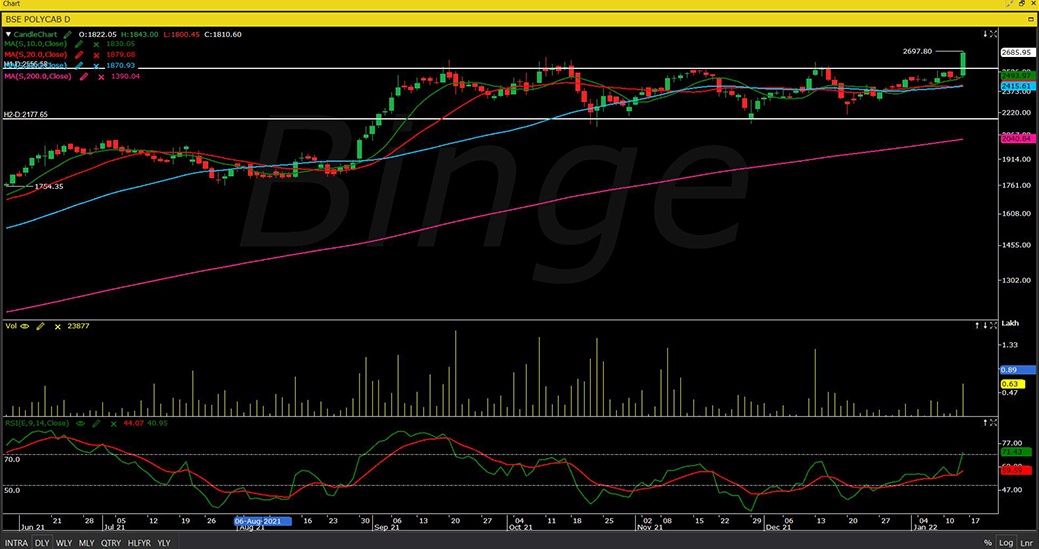Viewport: 1039px width, 549px height.
Task: Select the YLY yearly timeframe tab
Action: (x=164, y=542)
